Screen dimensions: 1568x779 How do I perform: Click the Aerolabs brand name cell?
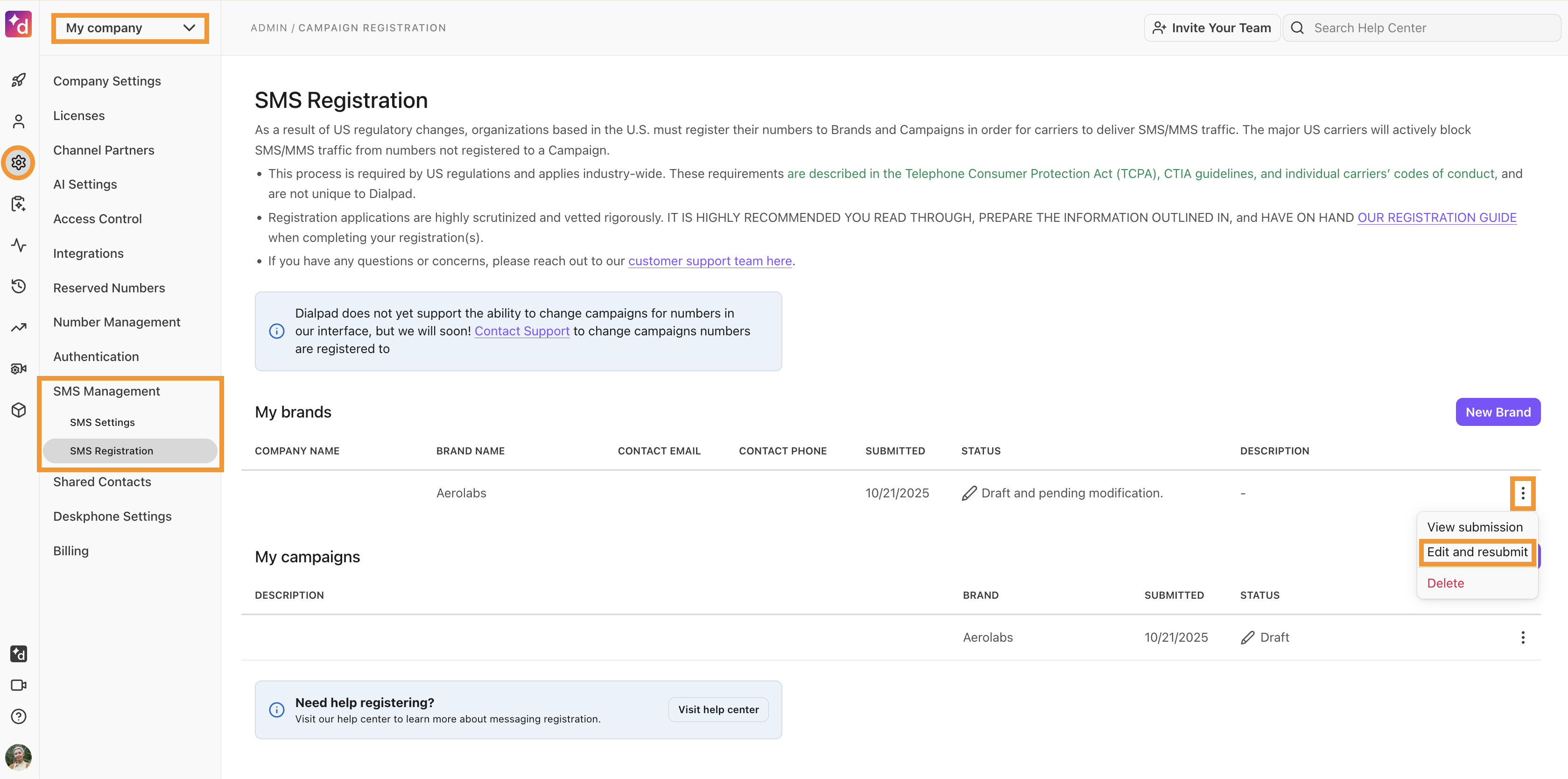click(x=461, y=493)
